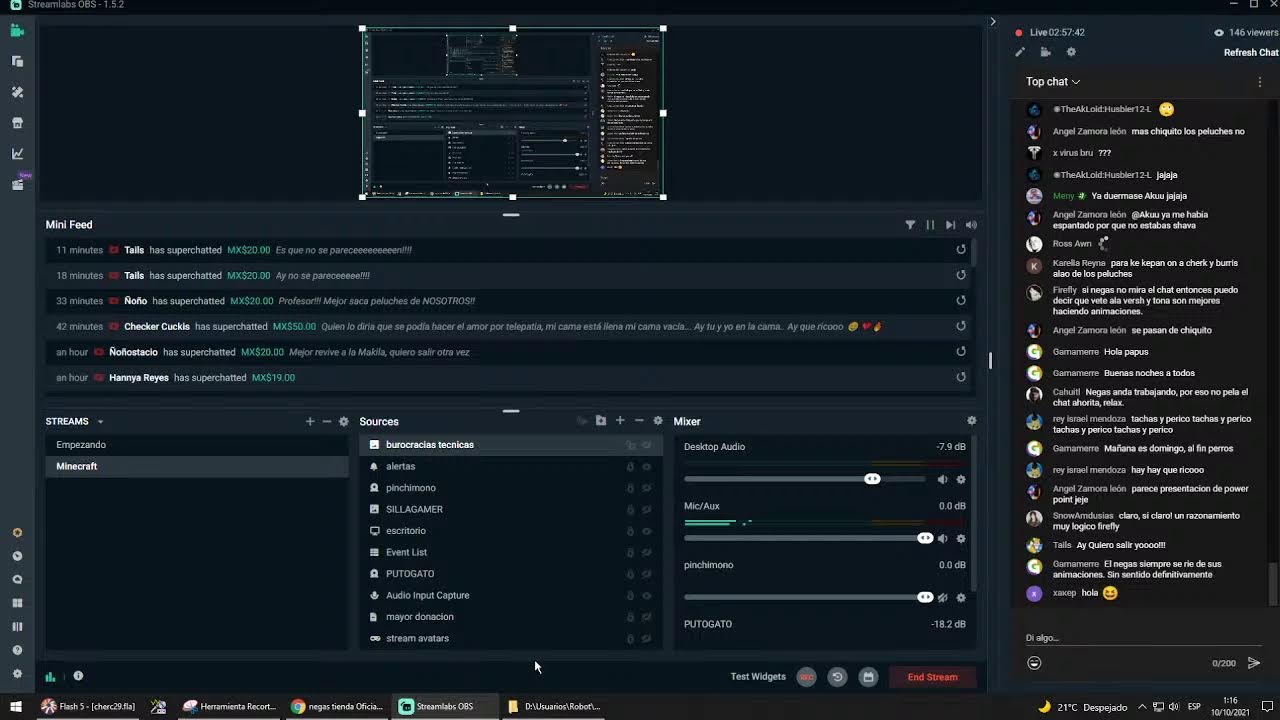
Task: Collapse the chat panel with the arrow
Action: tap(992, 21)
